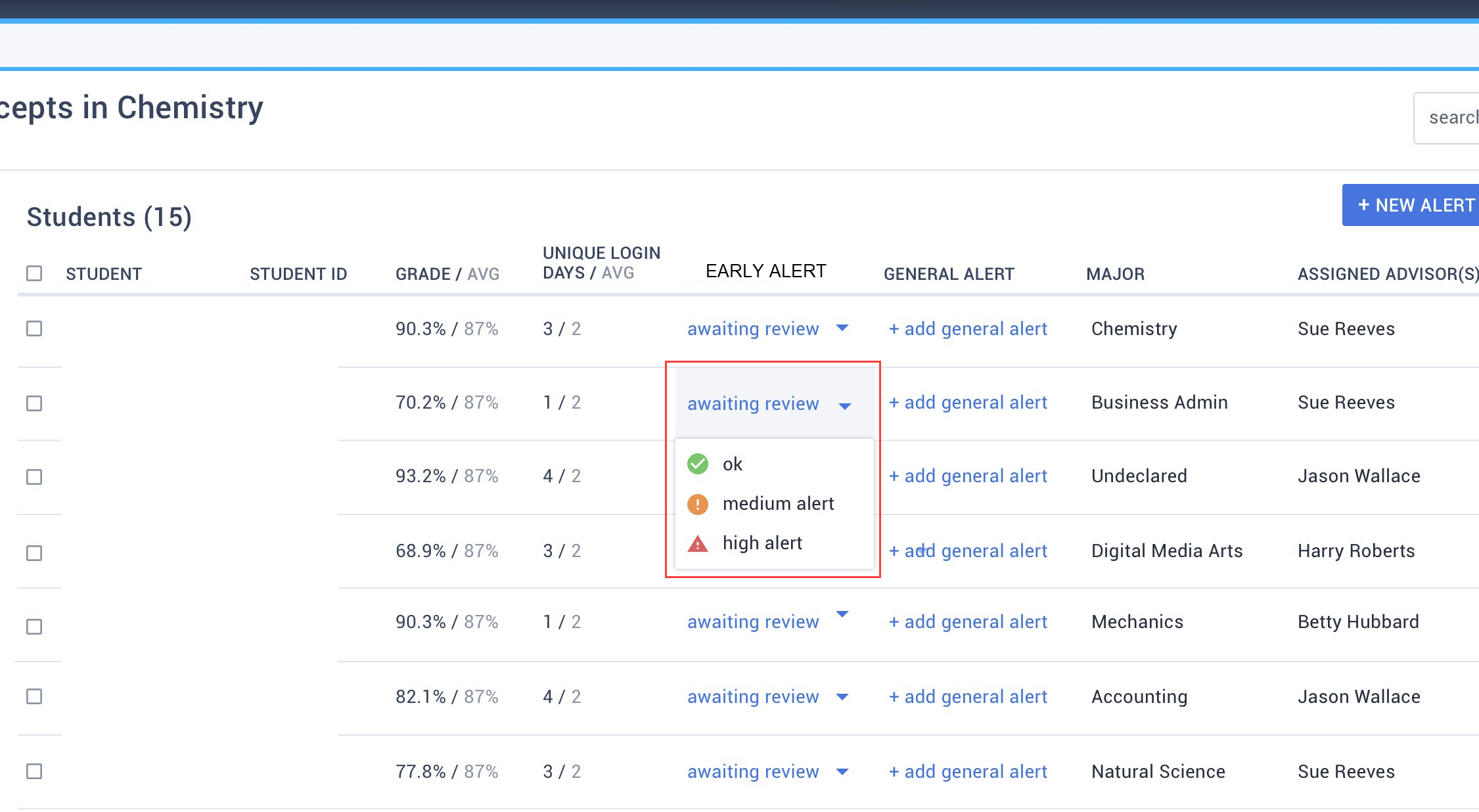Image resolution: width=1479 pixels, height=812 pixels.
Task: Choose medium alert from the open menu
Action: [x=778, y=504]
